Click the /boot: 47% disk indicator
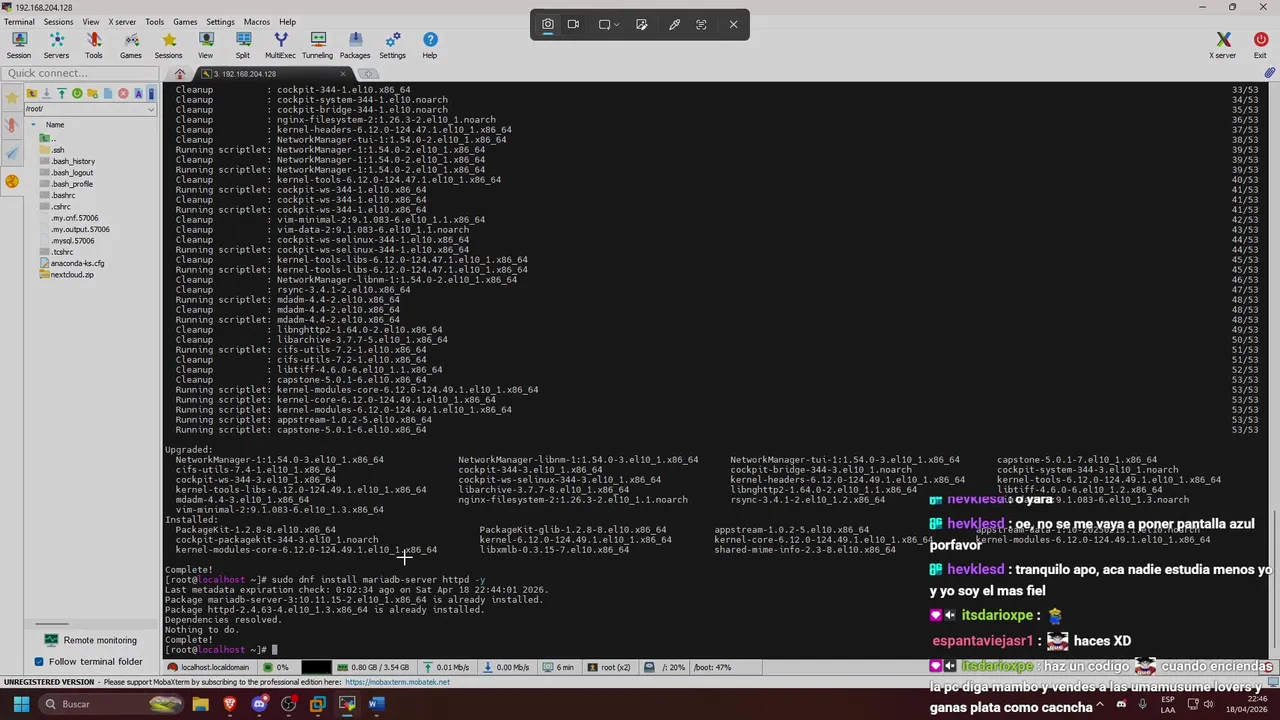This screenshot has height=720, width=1280. coord(711,667)
